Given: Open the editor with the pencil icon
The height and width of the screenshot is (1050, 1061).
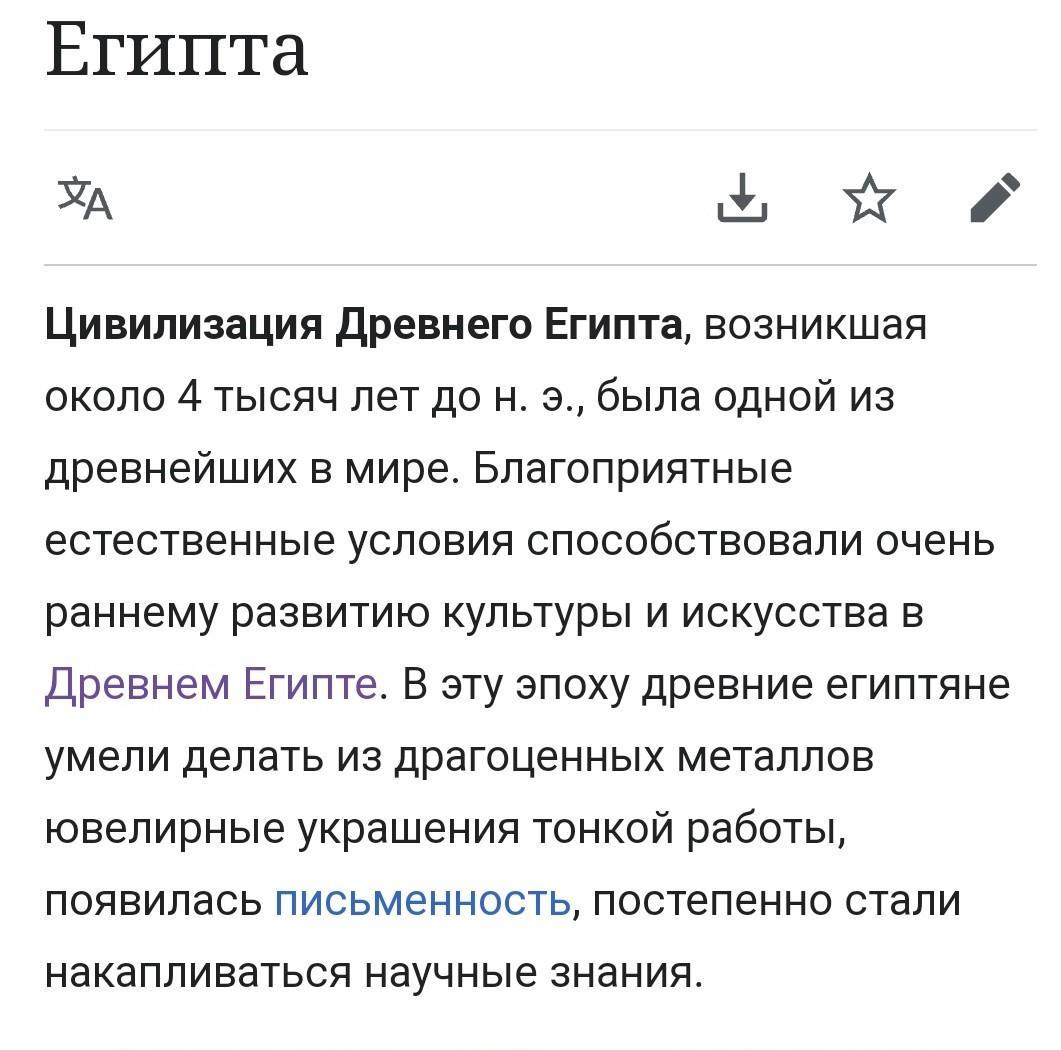Looking at the screenshot, I should (995, 198).
